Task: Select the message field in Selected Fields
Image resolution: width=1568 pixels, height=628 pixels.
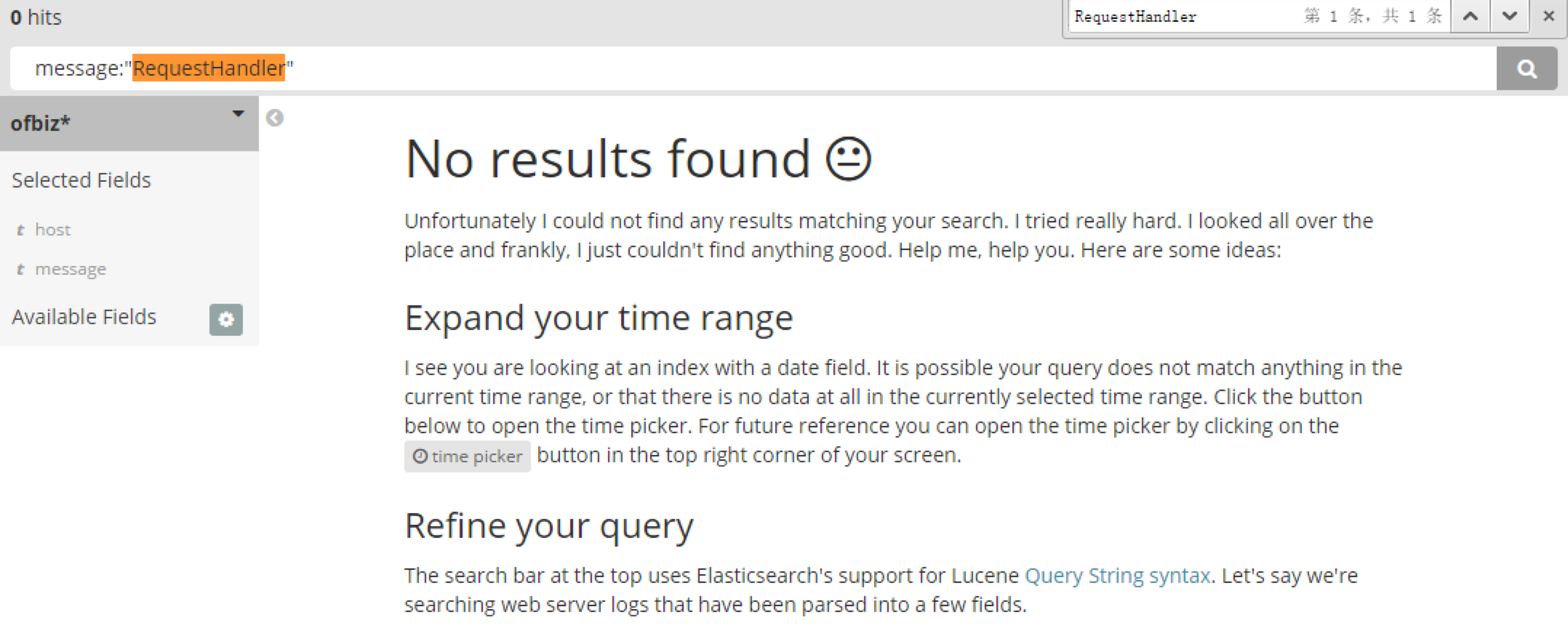Action: coord(71,270)
